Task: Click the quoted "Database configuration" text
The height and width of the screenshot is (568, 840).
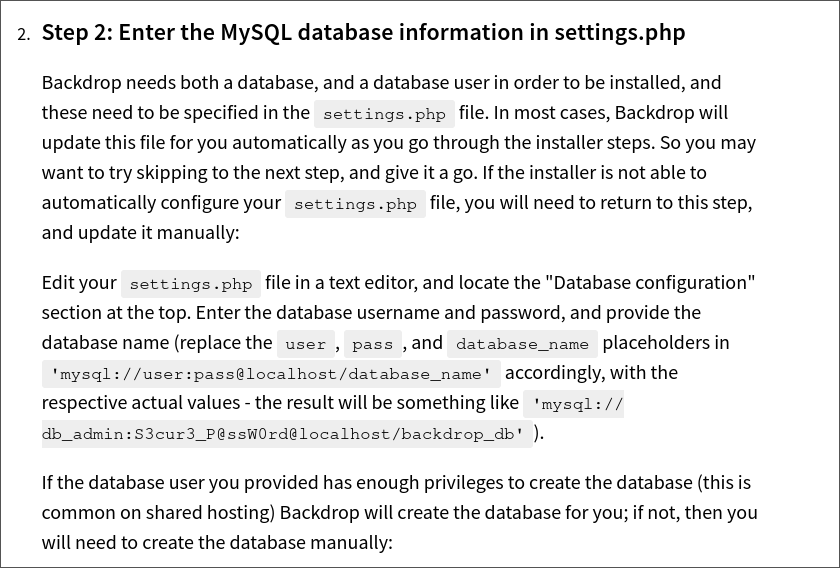Action: pyautogui.click(x=653, y=282)
